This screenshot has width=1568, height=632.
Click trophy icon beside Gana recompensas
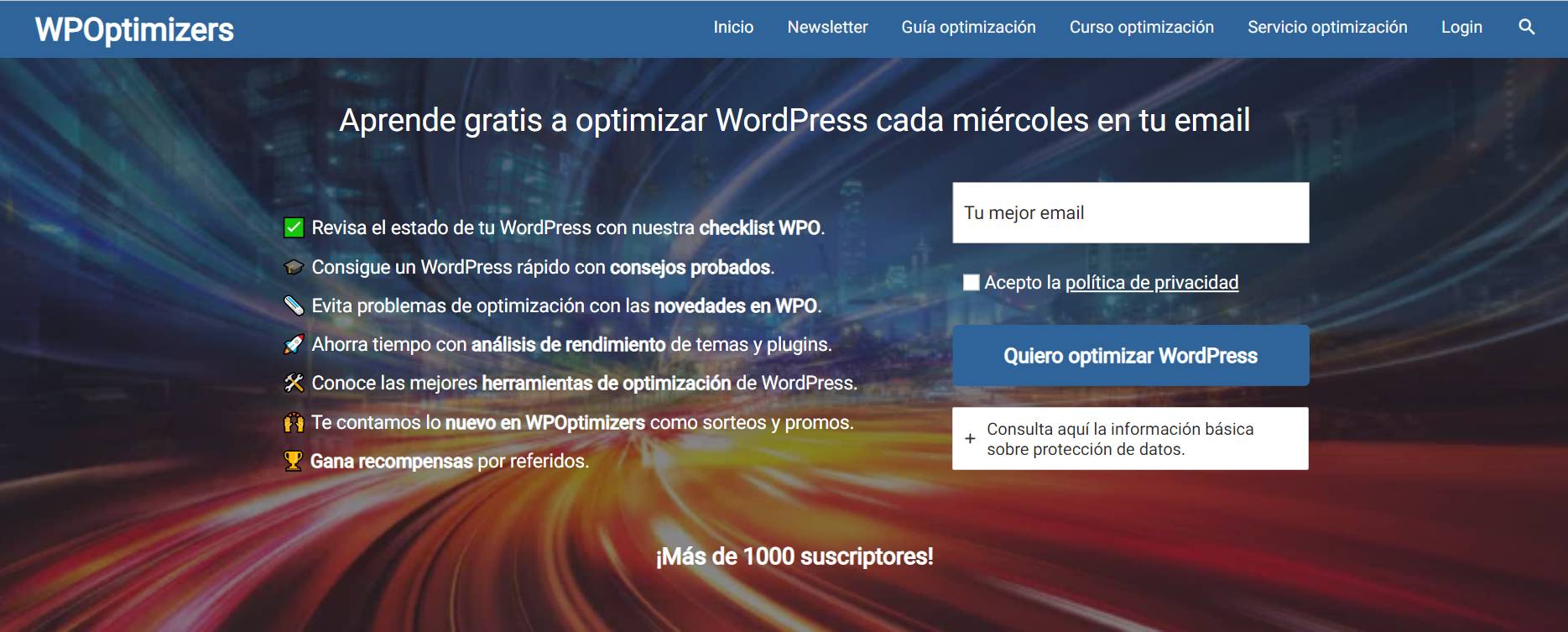coord(293,461)
